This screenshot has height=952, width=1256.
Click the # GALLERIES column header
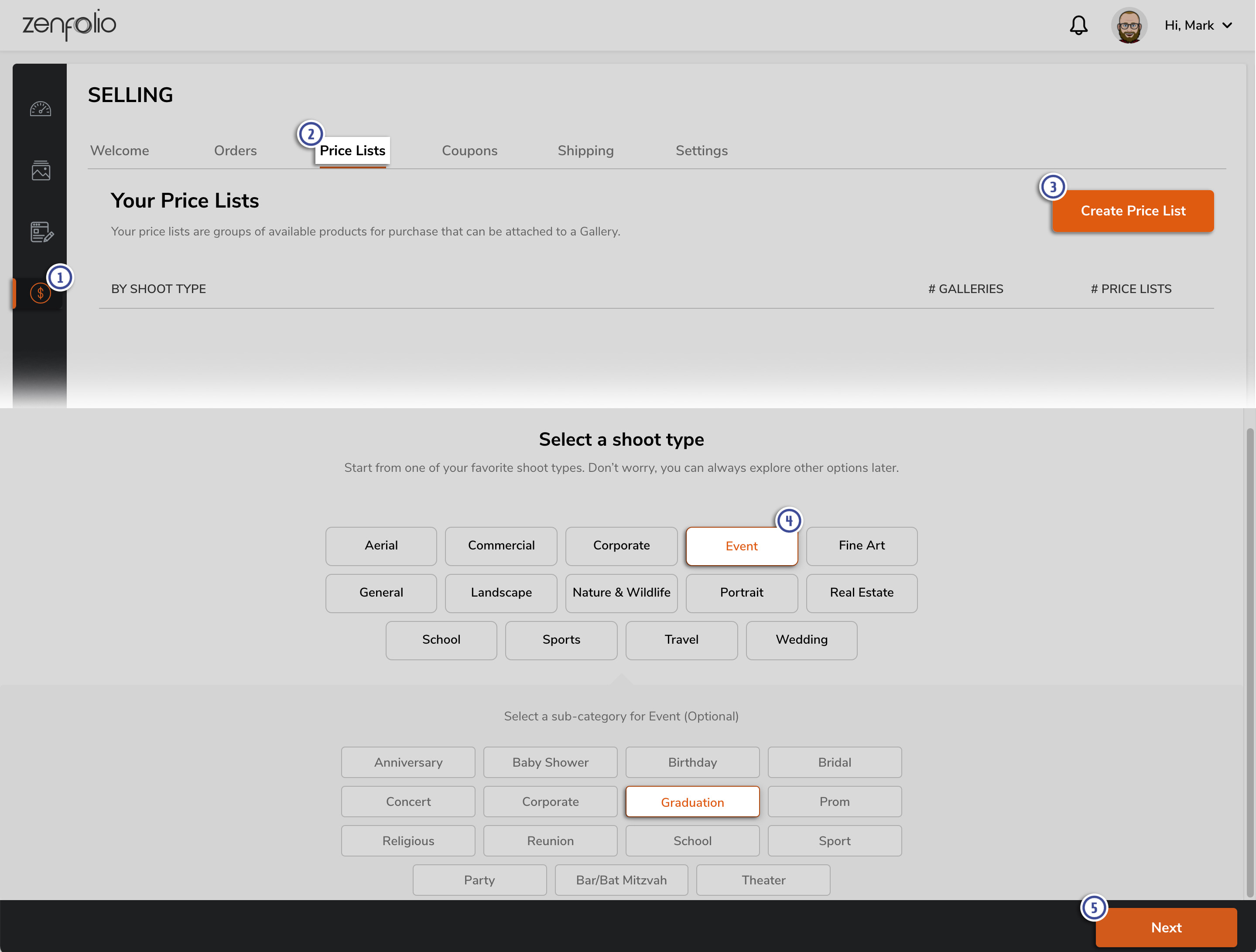965,289
